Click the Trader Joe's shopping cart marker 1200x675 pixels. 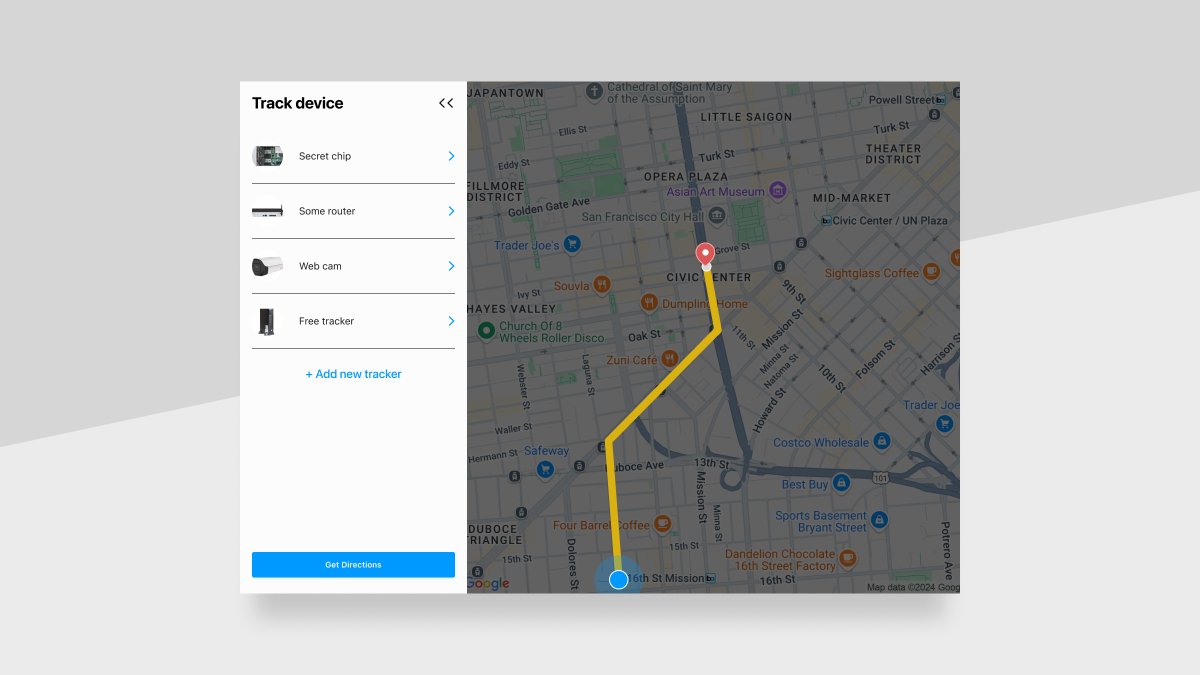[570, 243]
